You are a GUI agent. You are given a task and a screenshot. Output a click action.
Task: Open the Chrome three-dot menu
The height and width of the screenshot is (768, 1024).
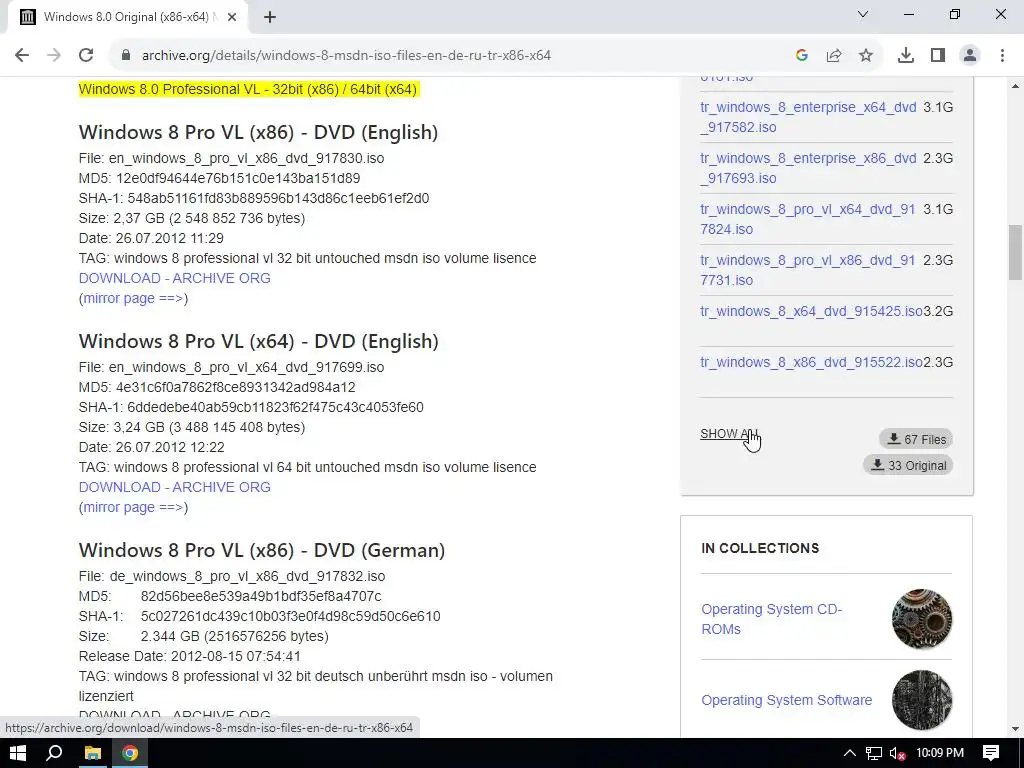pos(1002,56)
